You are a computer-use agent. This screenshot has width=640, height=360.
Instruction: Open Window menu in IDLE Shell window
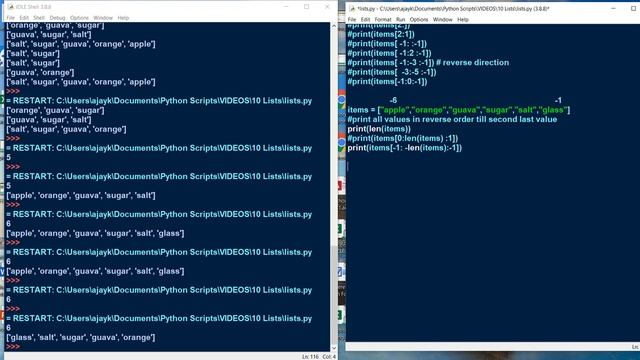tap(103, 18)
